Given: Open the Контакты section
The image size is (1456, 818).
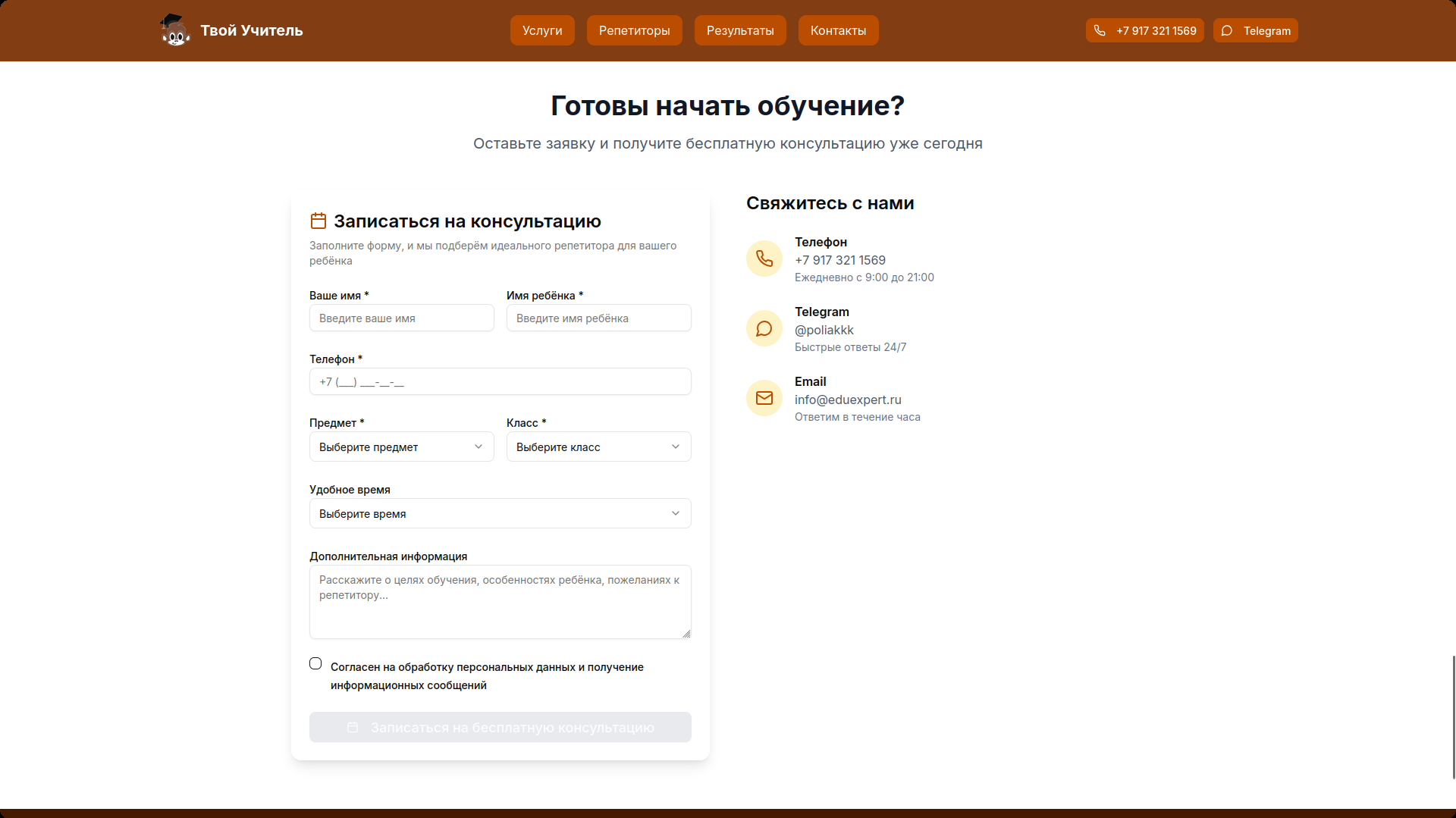Looking at the screenshot, I should (838, 30).
